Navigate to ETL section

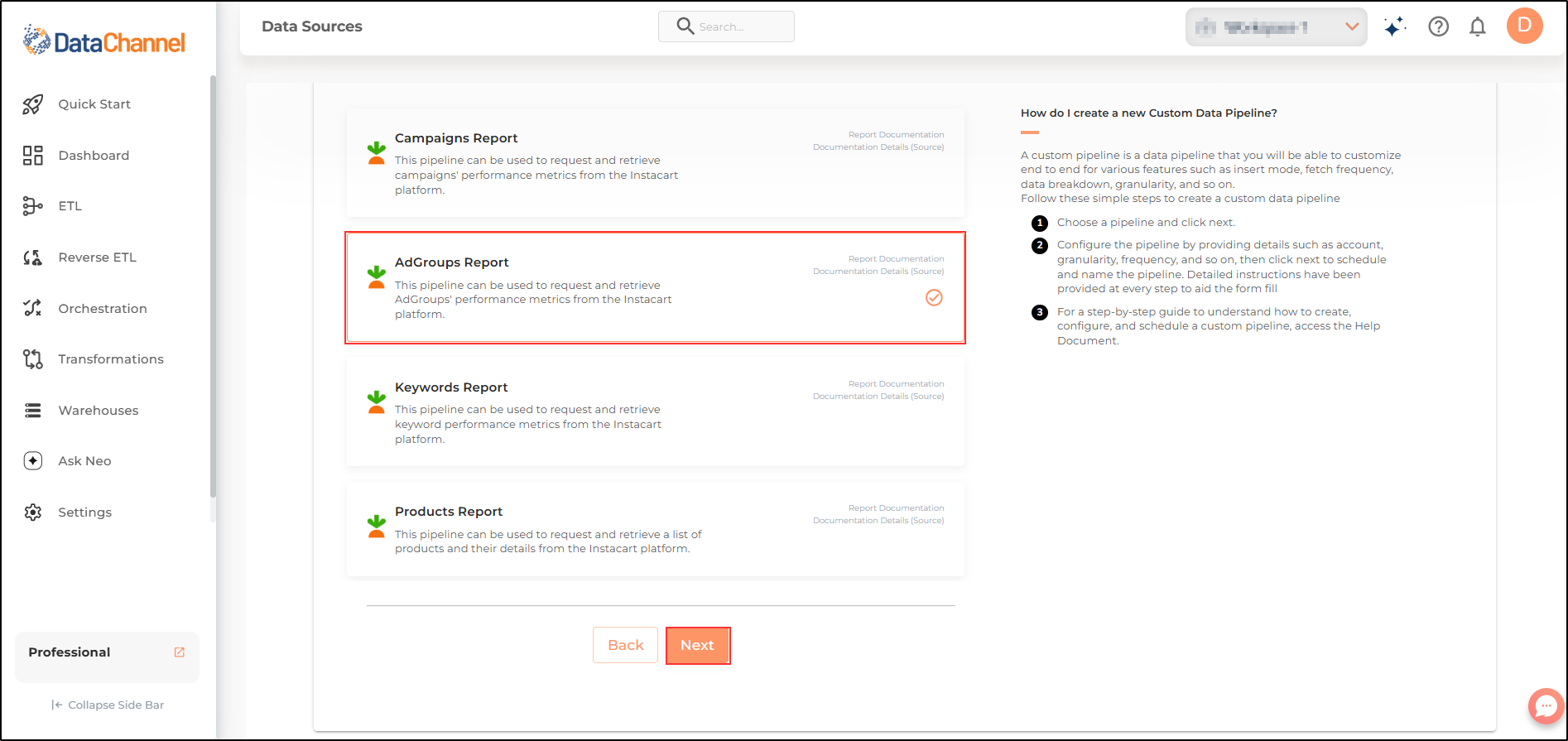pyautogui.click(x=70, y=206)
